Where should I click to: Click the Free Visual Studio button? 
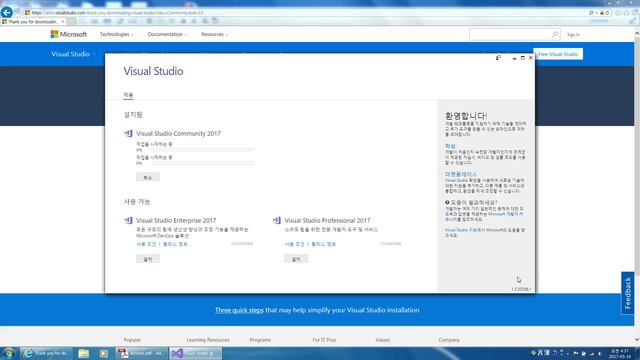tap(558, 54)
